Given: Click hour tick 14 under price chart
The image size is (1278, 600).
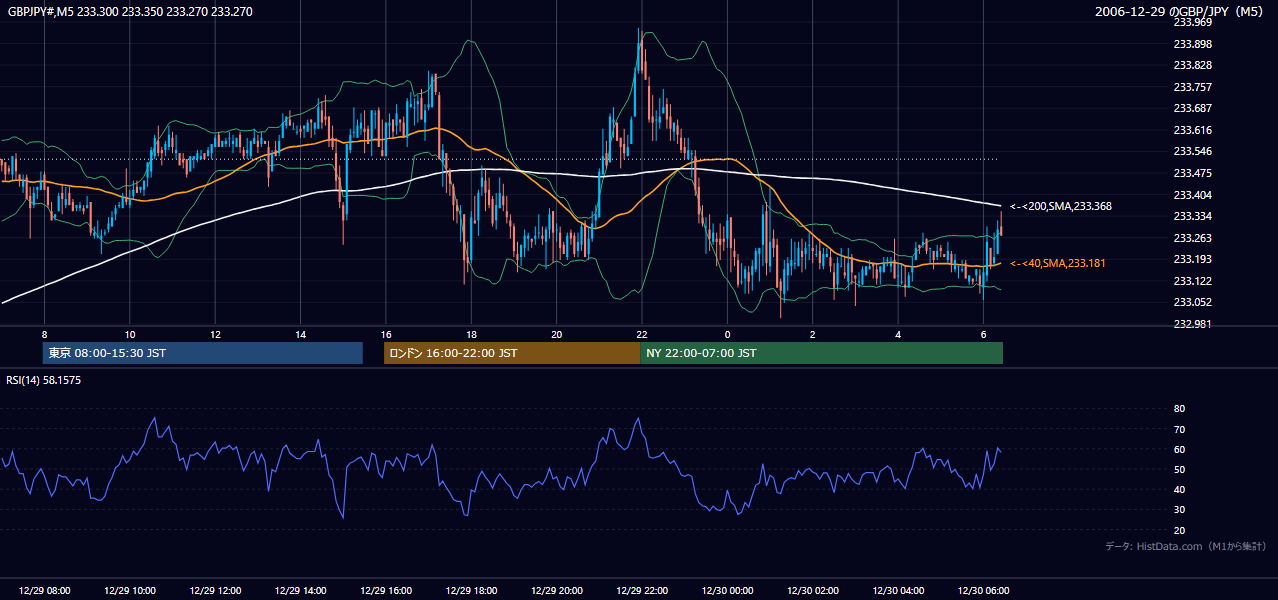Looking at the screenshot, I should click(300, 334).
